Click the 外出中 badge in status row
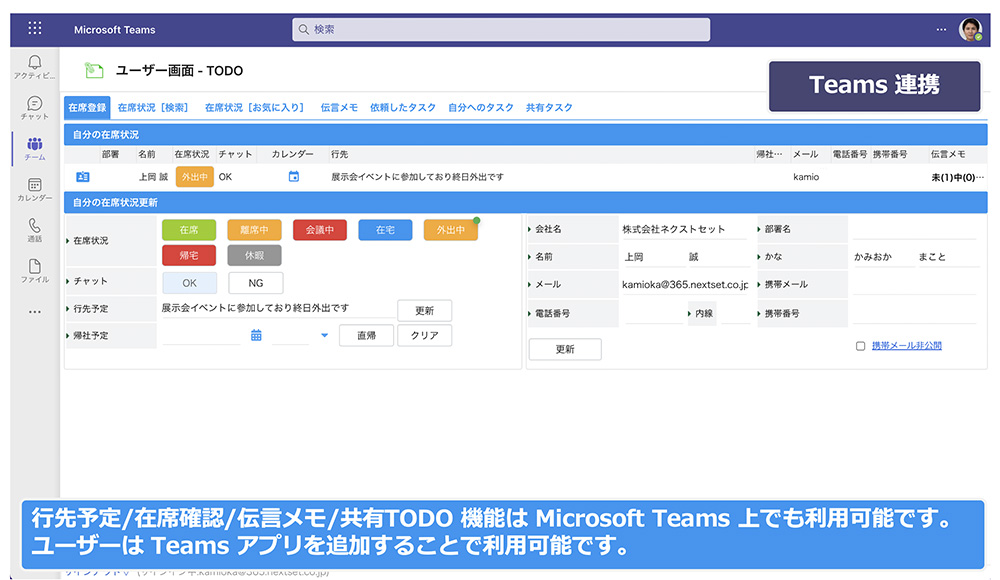 195,177
